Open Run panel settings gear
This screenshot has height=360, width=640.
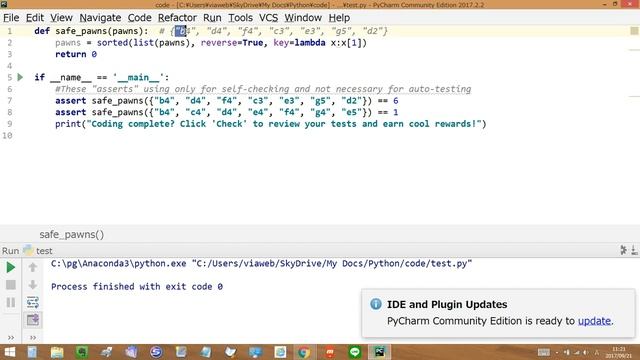623,250
